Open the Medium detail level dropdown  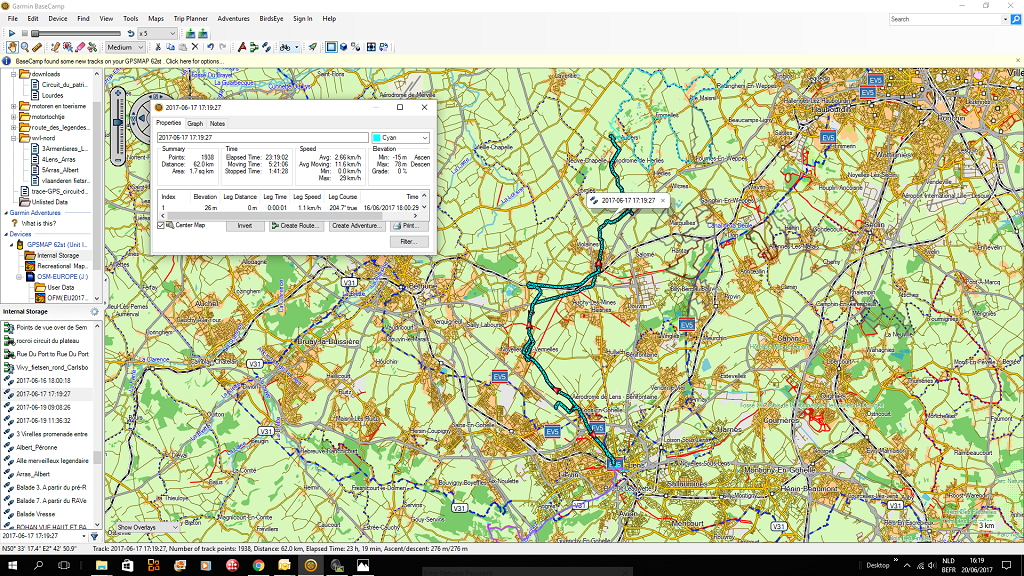click(x=125, y=47)
